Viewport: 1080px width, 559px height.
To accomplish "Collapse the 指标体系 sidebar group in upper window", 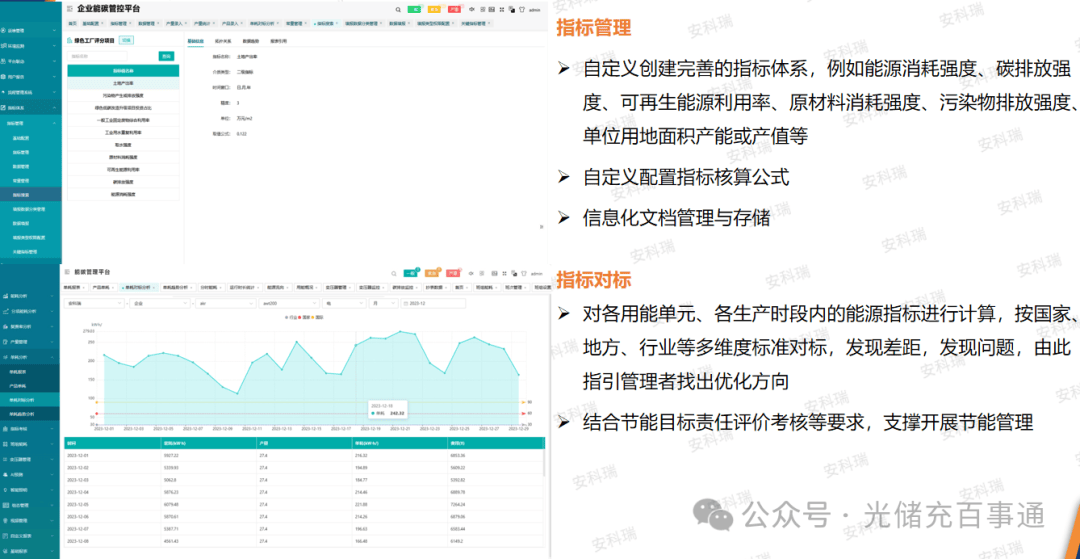I will (30, 107).
